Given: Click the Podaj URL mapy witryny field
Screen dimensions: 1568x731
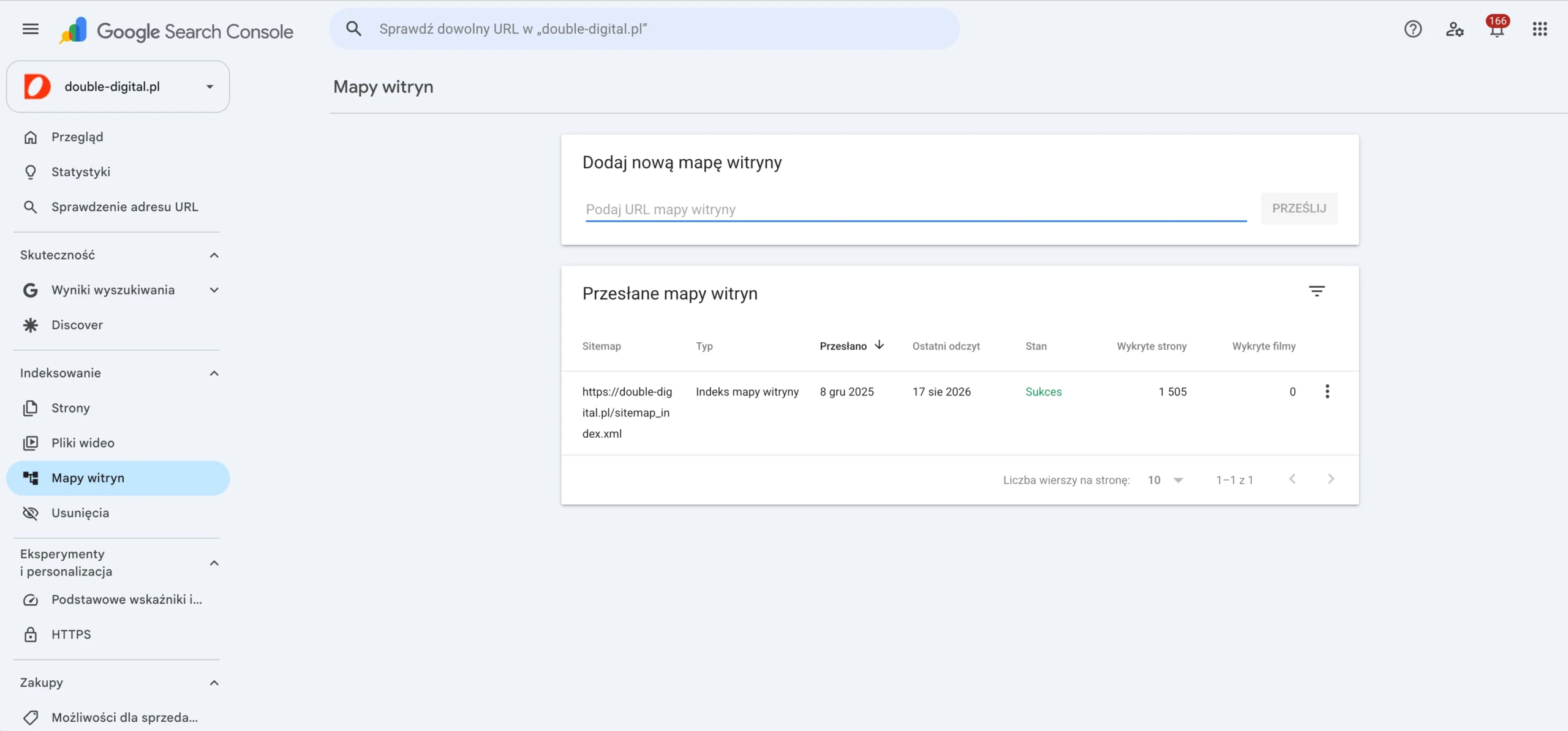Looking at the screenshot, I should (916, 209).
